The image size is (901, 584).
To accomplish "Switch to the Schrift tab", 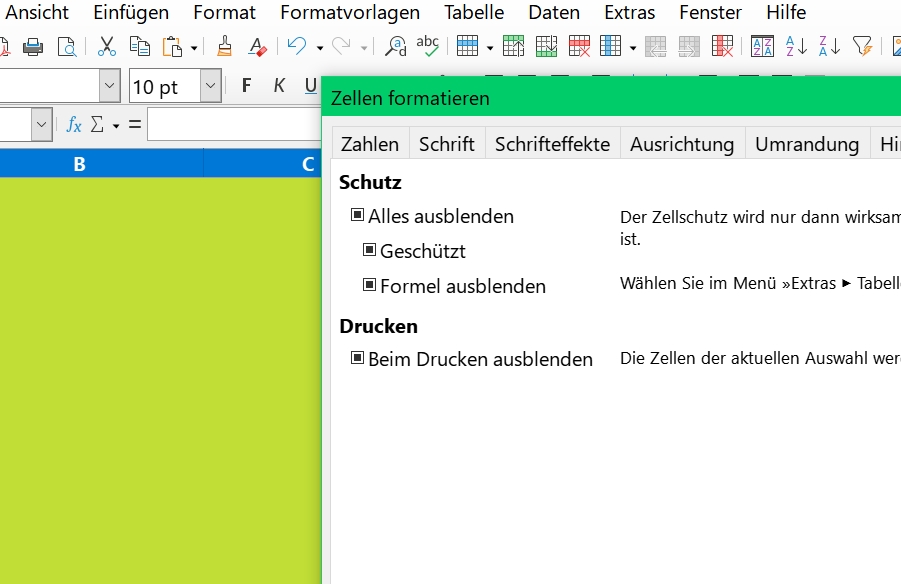I will 447,144.
